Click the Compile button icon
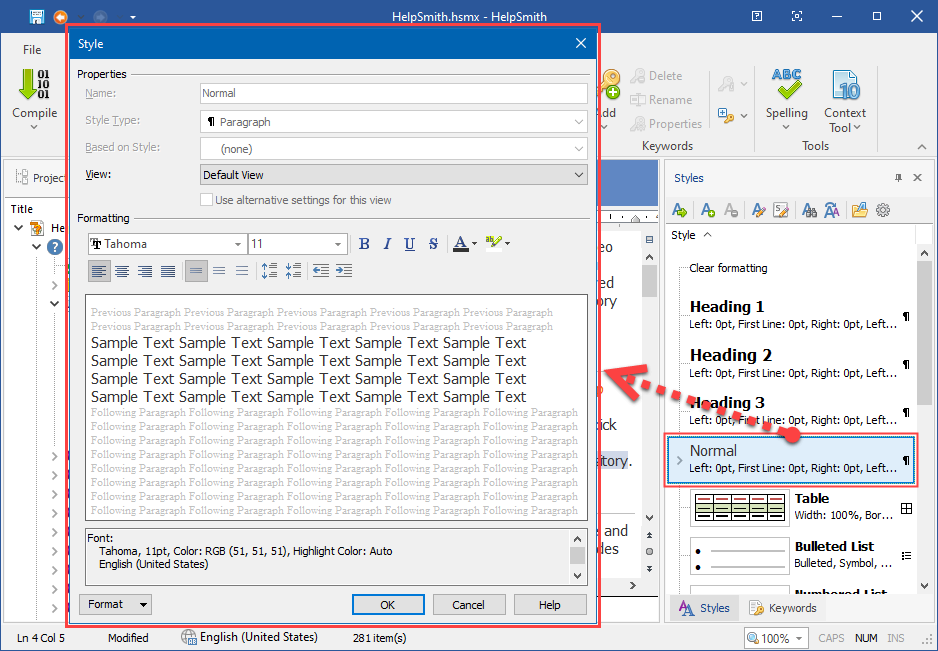Screen dimensions: 938x651 [x=34, y=84]
